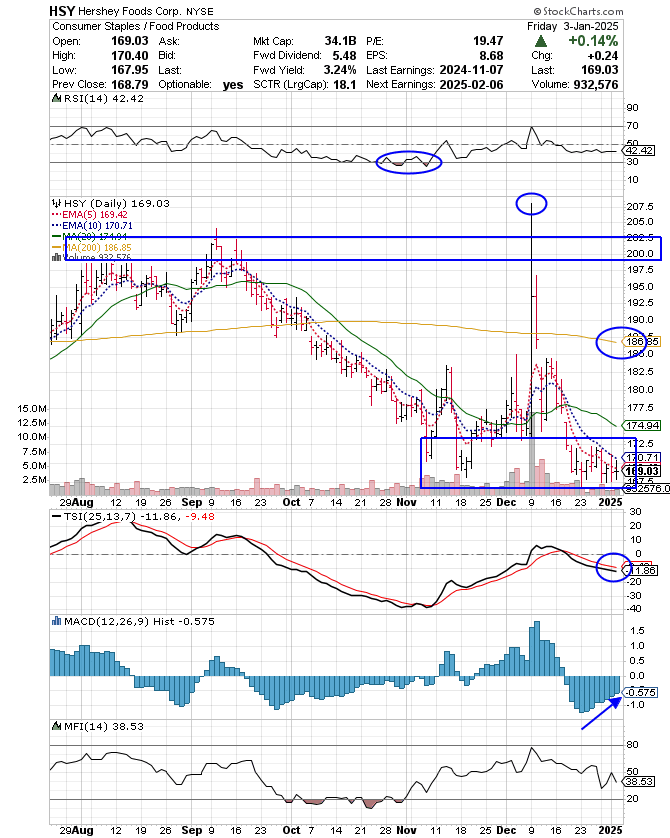
Task: Click the Consumer Staples / Food Products sector line
Action: [x=136, y=26]
